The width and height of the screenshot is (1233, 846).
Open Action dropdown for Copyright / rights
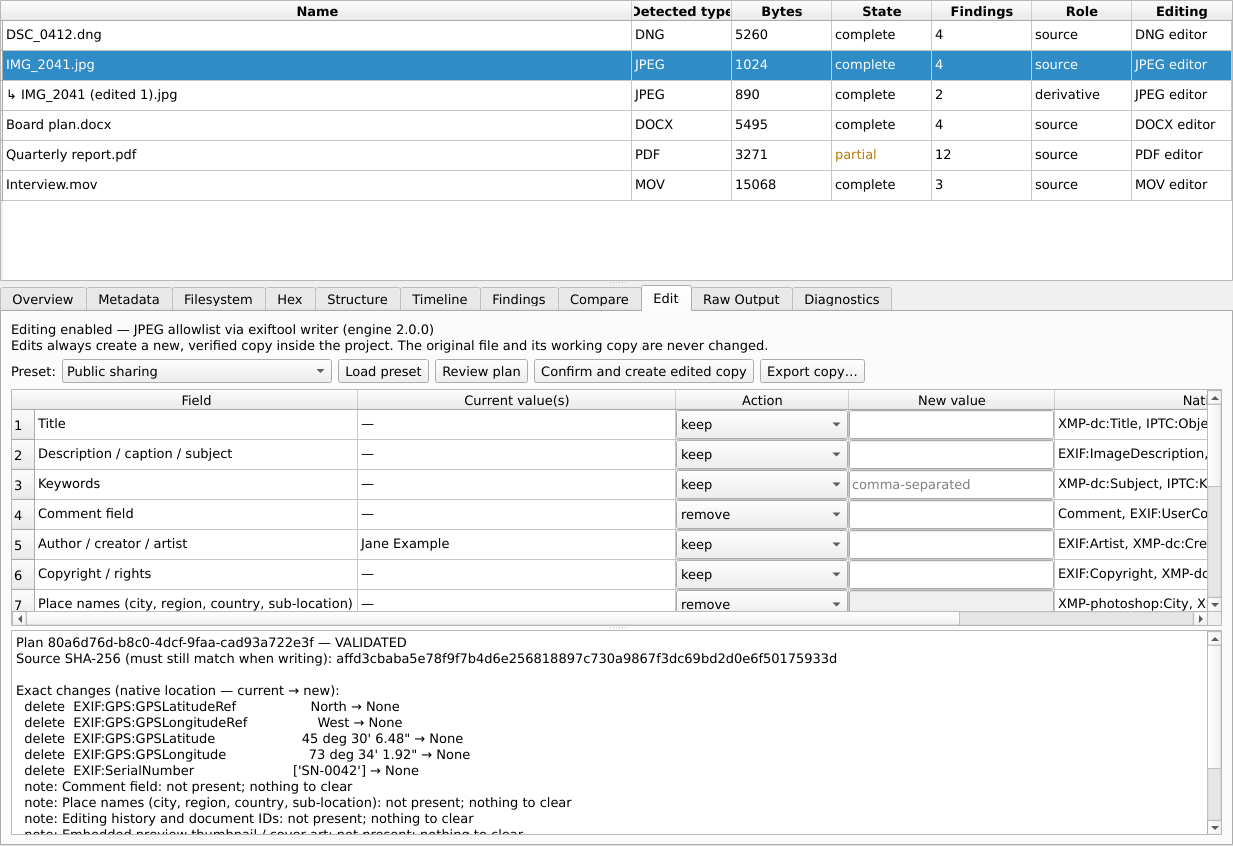point(761,574)
